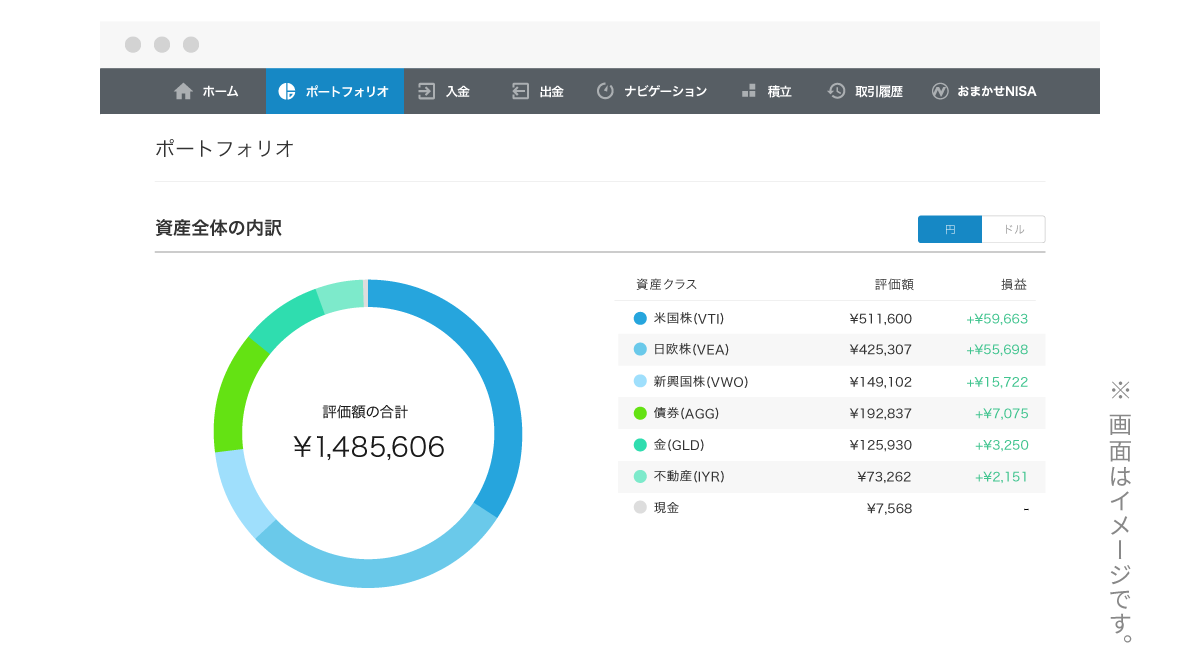The width and height of the screenshot is (1200, 660).
Task: Open the ナビゲーション tab
Action: tap(665, 91)
